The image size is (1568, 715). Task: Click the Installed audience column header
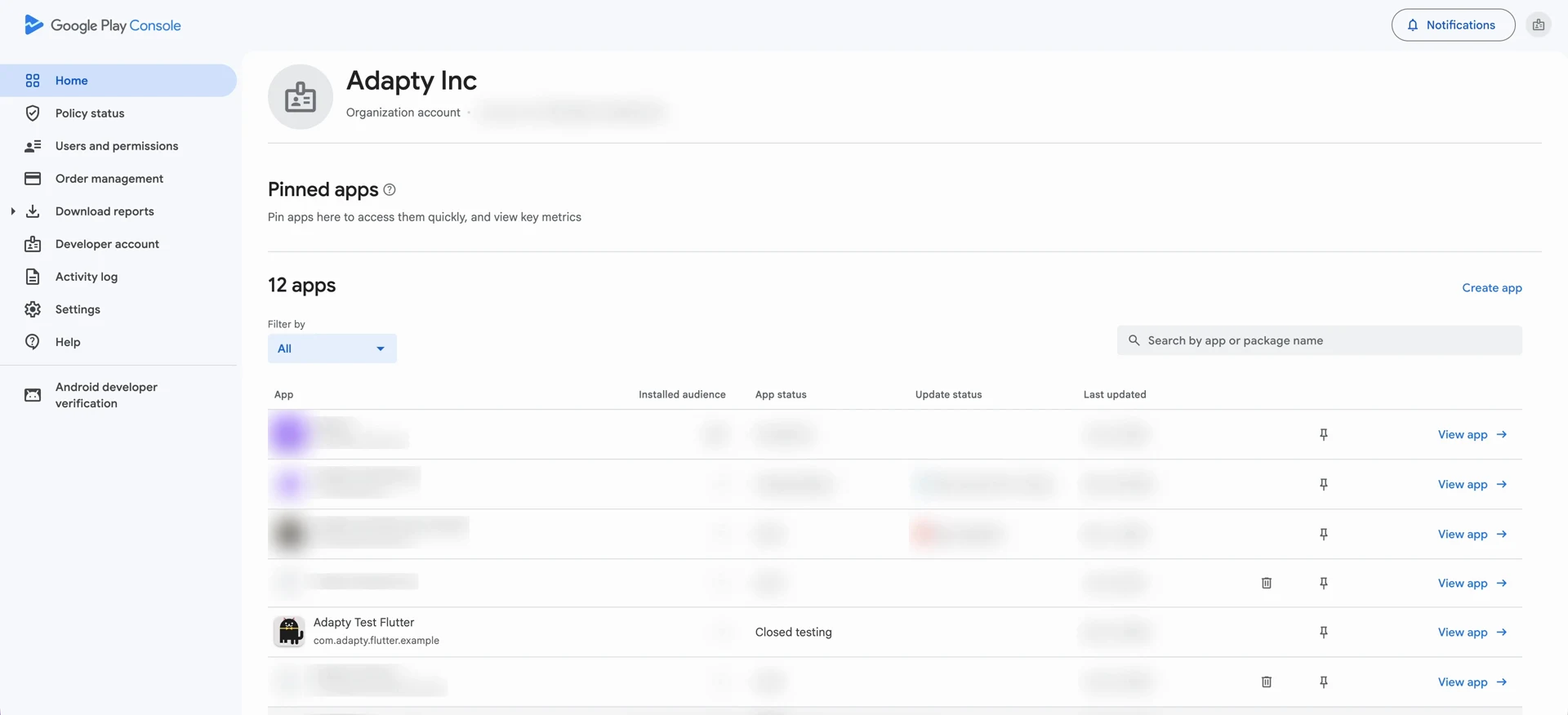click(682, 395)
